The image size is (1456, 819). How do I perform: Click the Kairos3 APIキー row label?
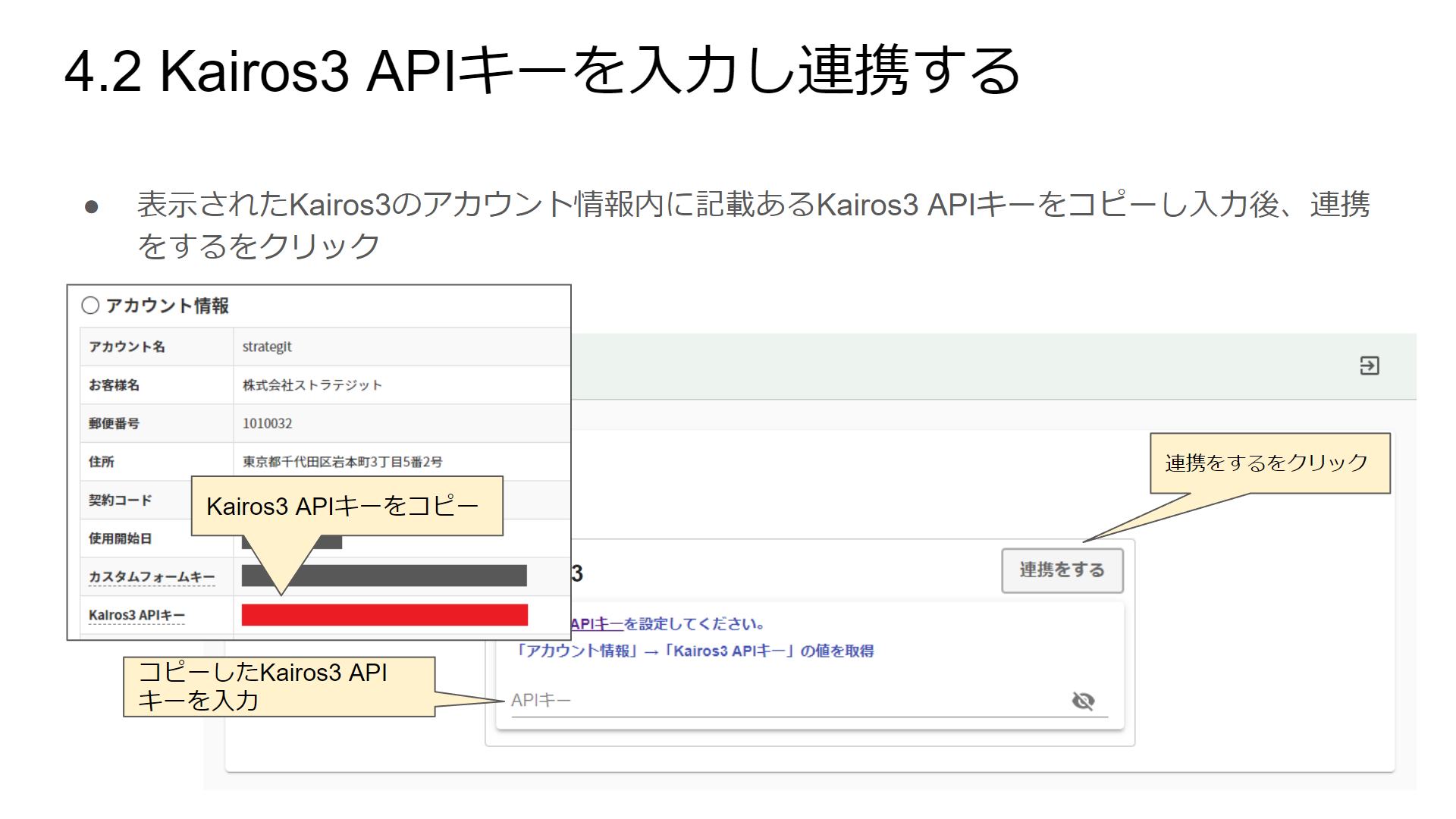tap(136, 615)
